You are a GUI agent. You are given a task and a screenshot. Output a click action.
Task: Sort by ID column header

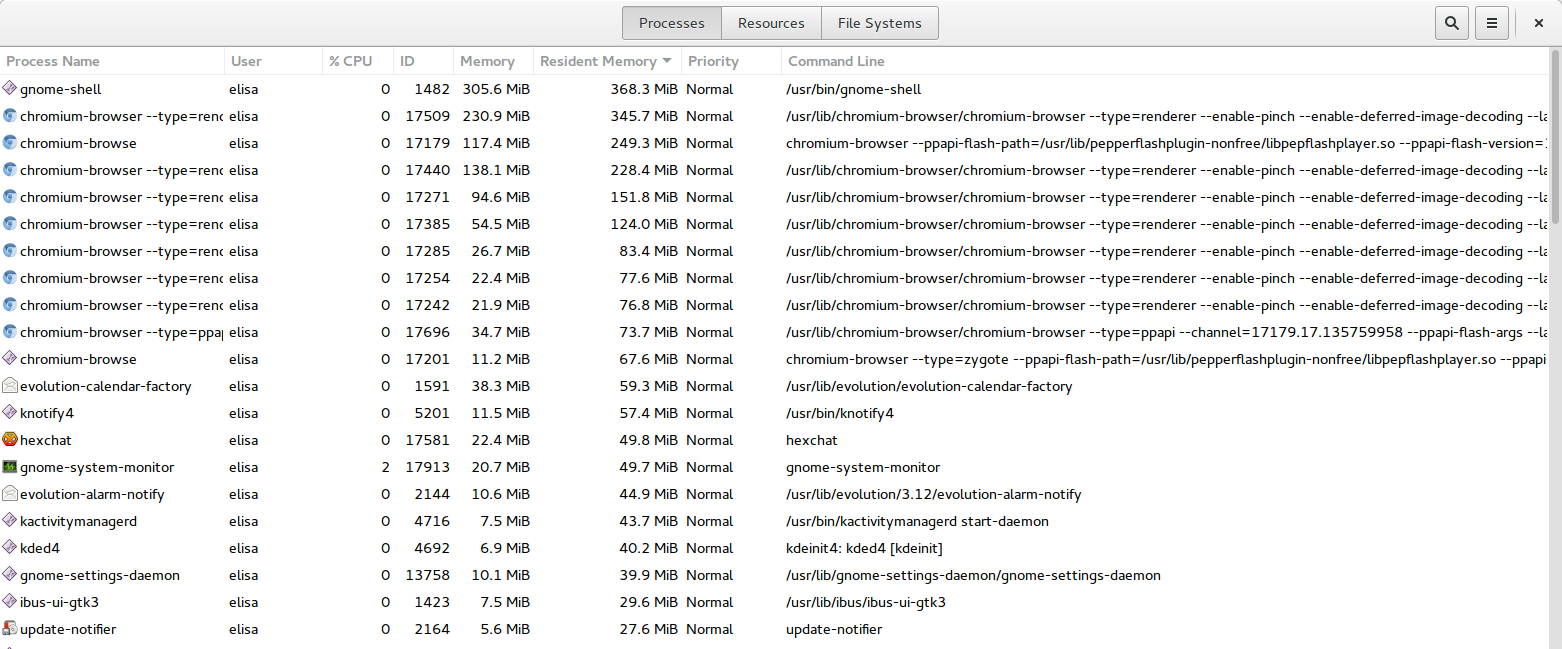423,61
